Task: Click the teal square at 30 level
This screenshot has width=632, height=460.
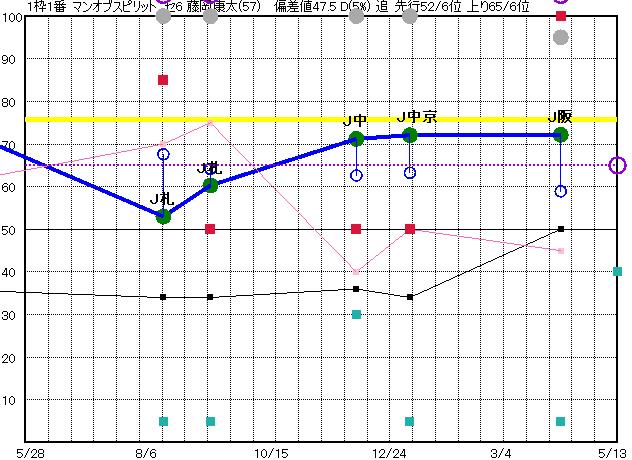Action: tap(356, 315)
